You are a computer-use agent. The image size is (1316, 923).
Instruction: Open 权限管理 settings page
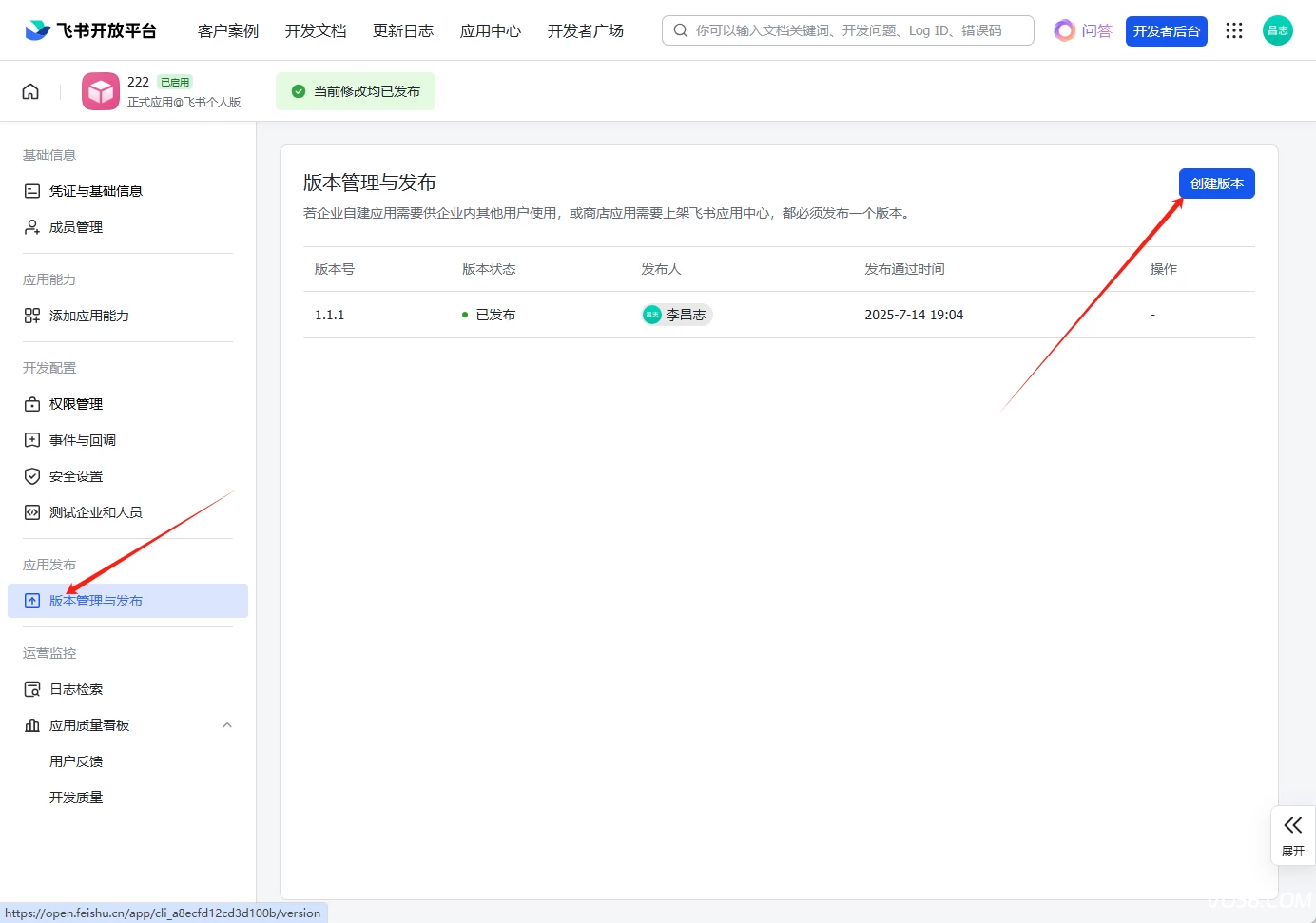(76, 404)
